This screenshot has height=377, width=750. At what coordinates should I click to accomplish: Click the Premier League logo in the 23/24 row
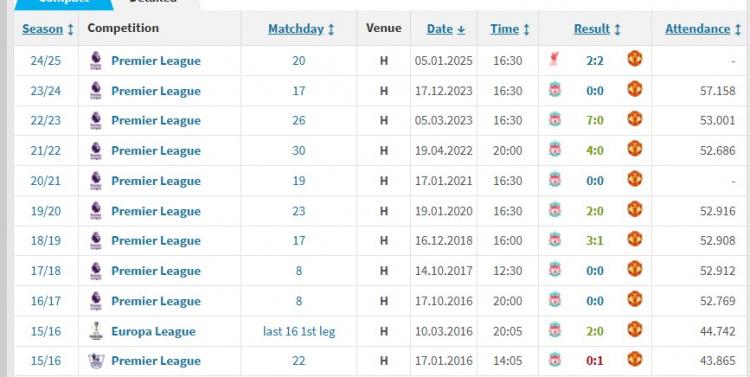pyautogui.click(x=96, y=90)
